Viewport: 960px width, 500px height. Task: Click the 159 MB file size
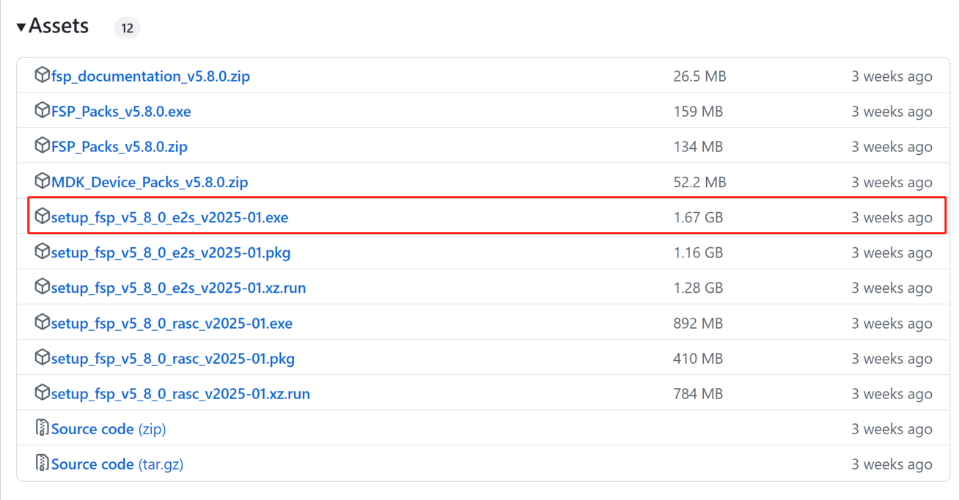point(698,111)
